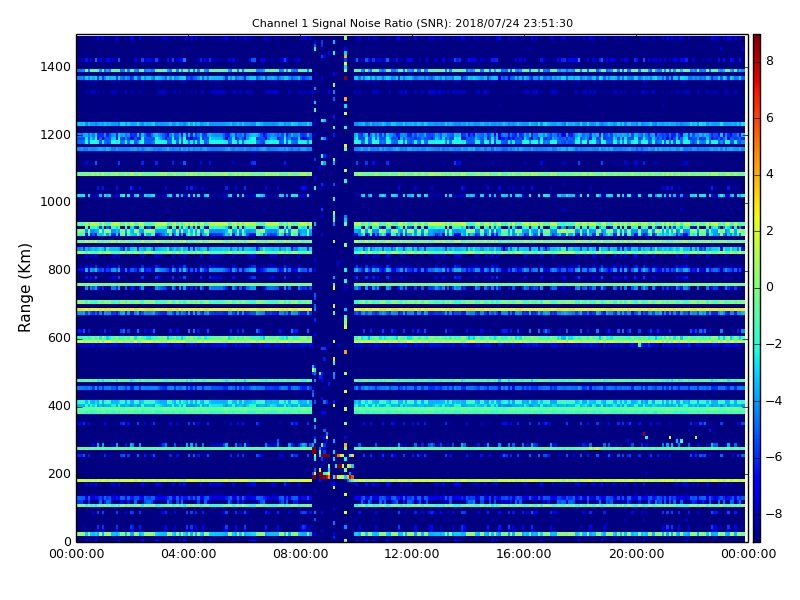Click the y-axis tick label 1000
This screenshot has width=800, height=600.
55,202
